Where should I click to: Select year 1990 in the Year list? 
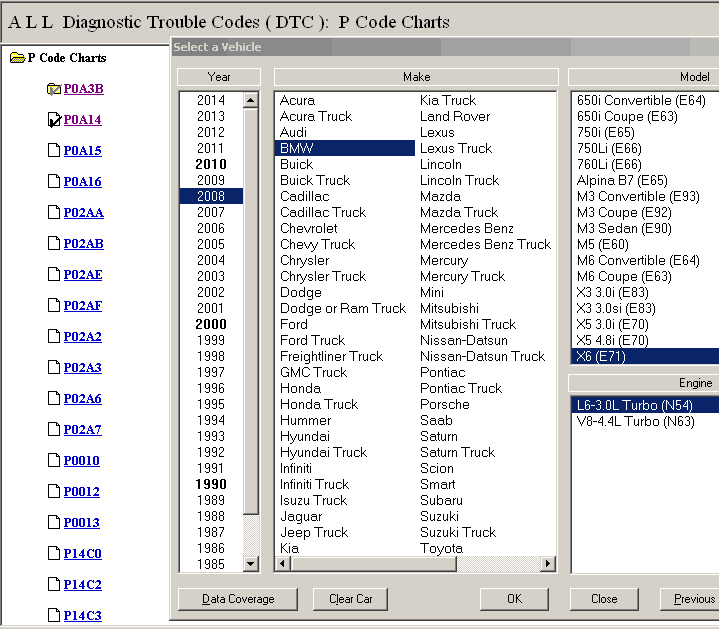point(211,484)
